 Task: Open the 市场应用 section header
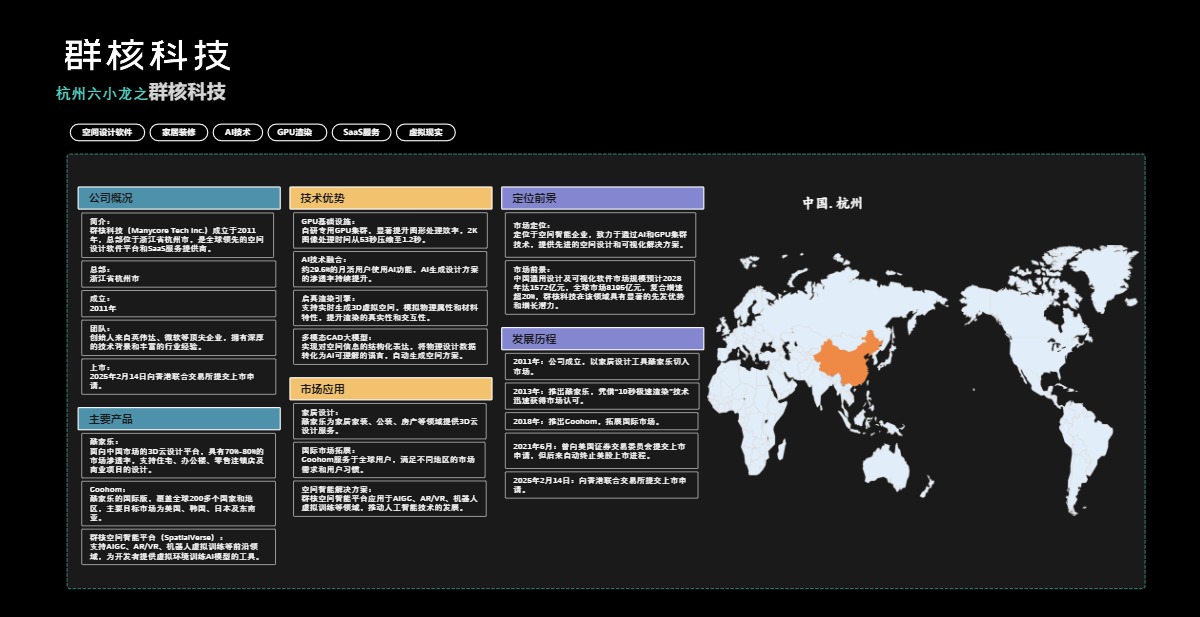(388, 389)
